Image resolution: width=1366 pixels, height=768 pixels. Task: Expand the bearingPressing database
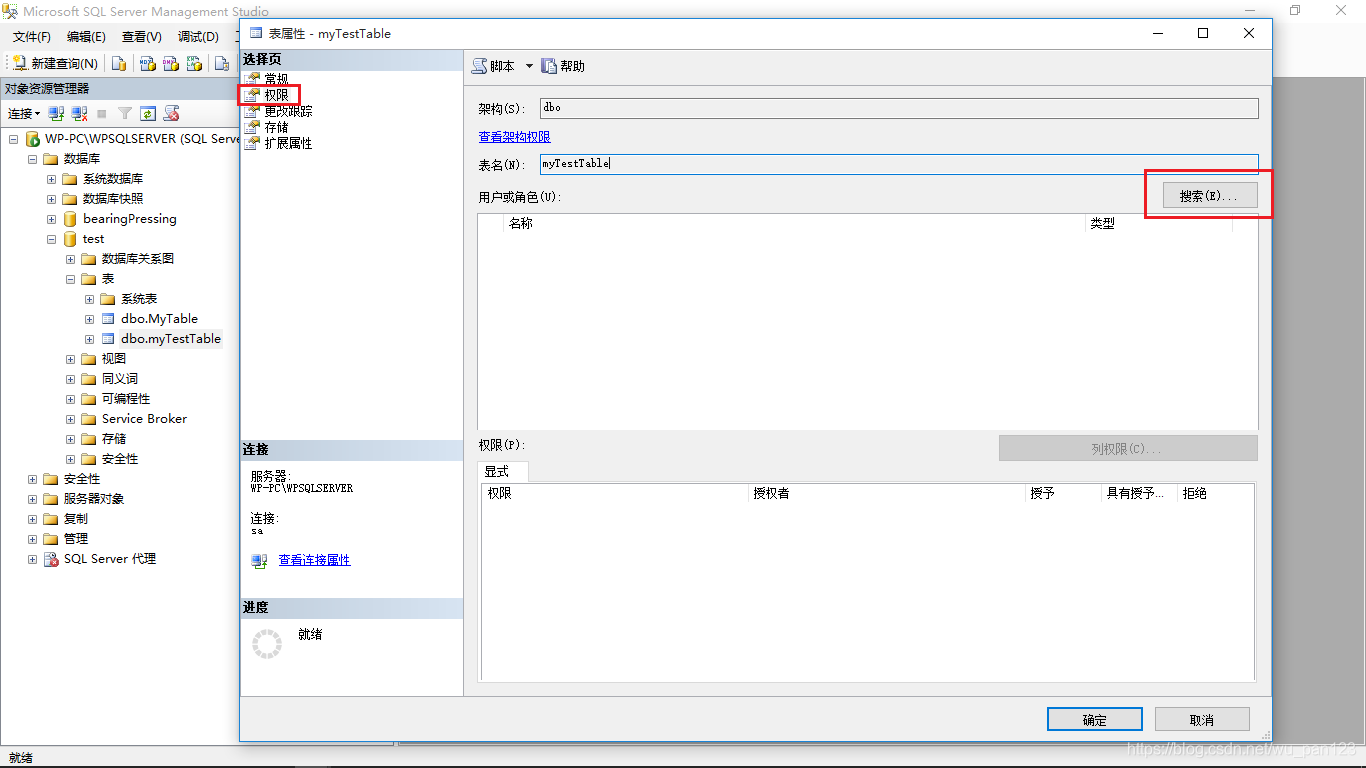[x=51, y=219]
